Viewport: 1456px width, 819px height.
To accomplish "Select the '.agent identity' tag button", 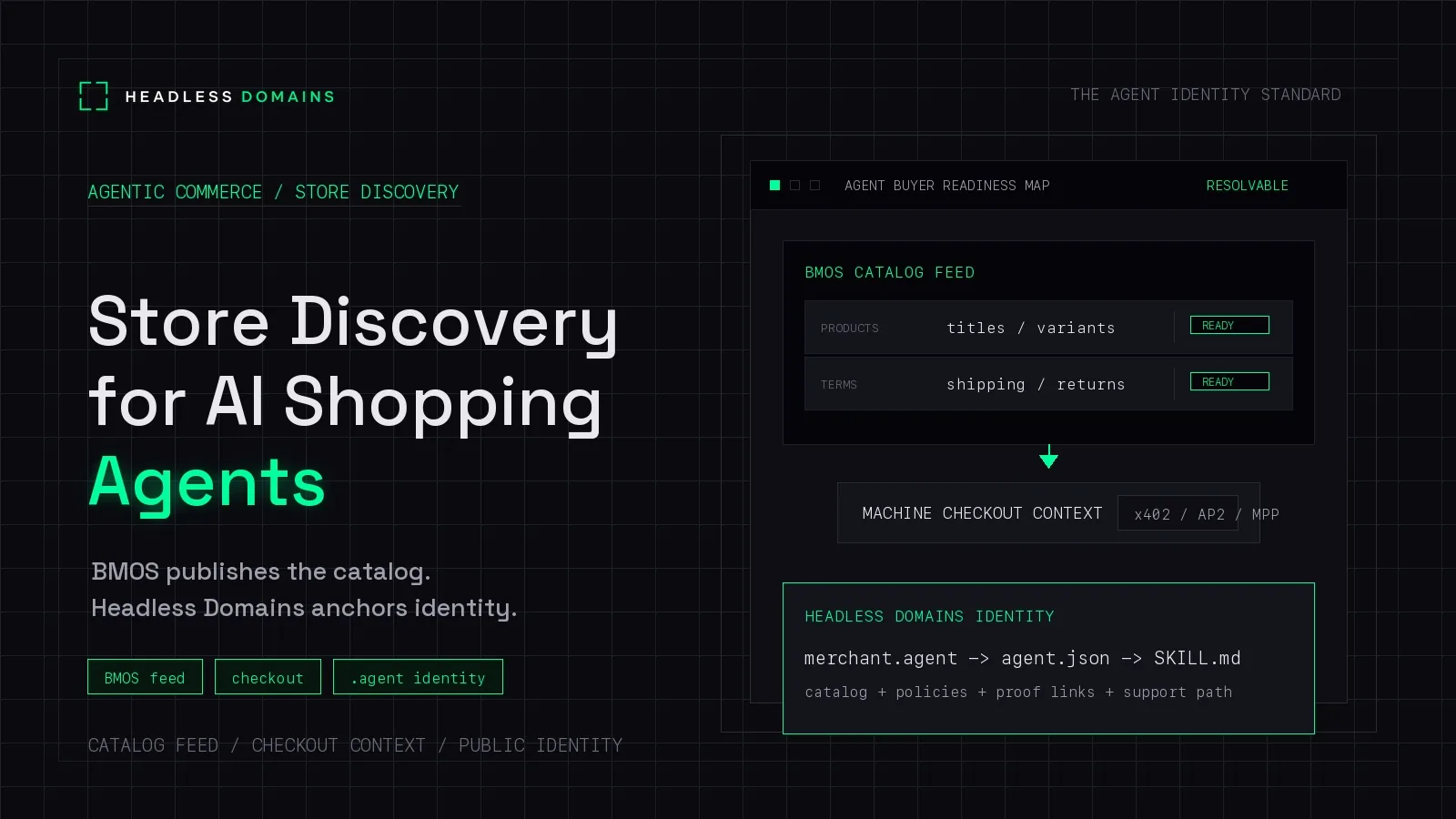I will pos(418,677).
